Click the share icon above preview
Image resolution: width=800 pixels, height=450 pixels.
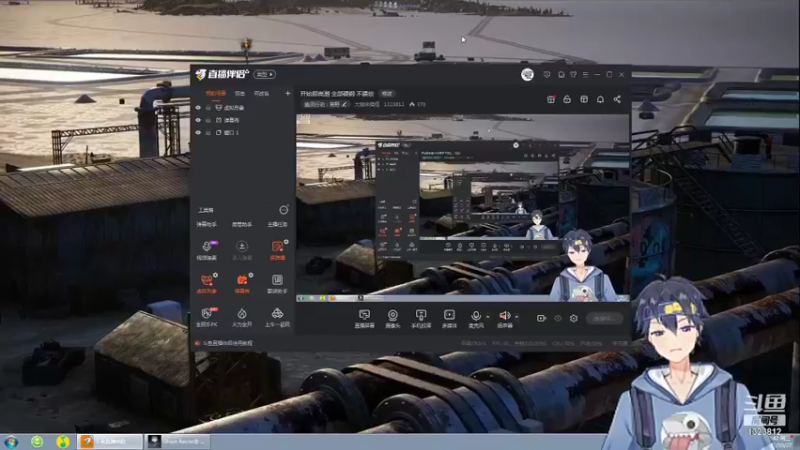point(617,99)
